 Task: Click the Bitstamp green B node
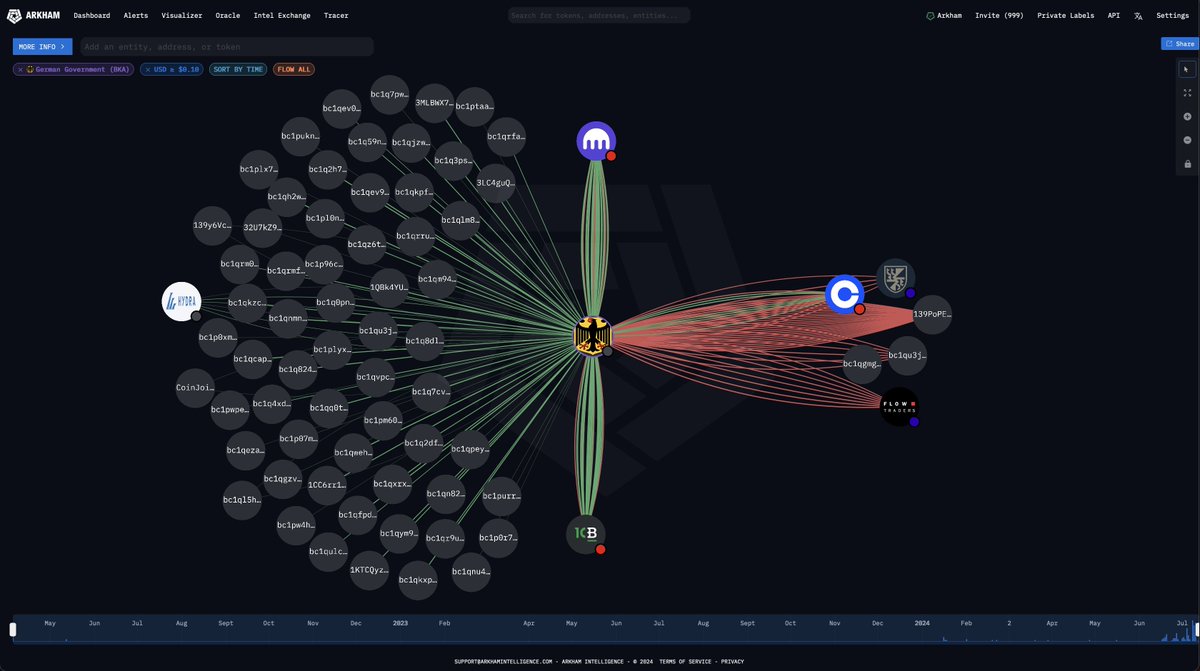tap(586, 534)
